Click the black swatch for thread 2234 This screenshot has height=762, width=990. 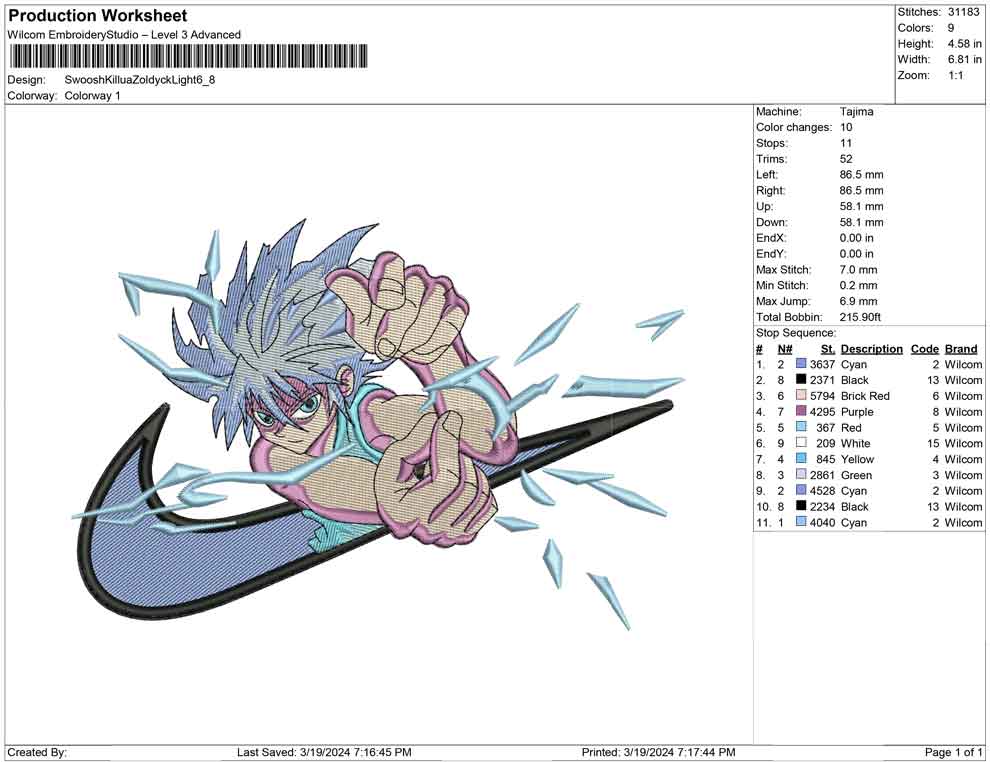(x=801, y=506)
